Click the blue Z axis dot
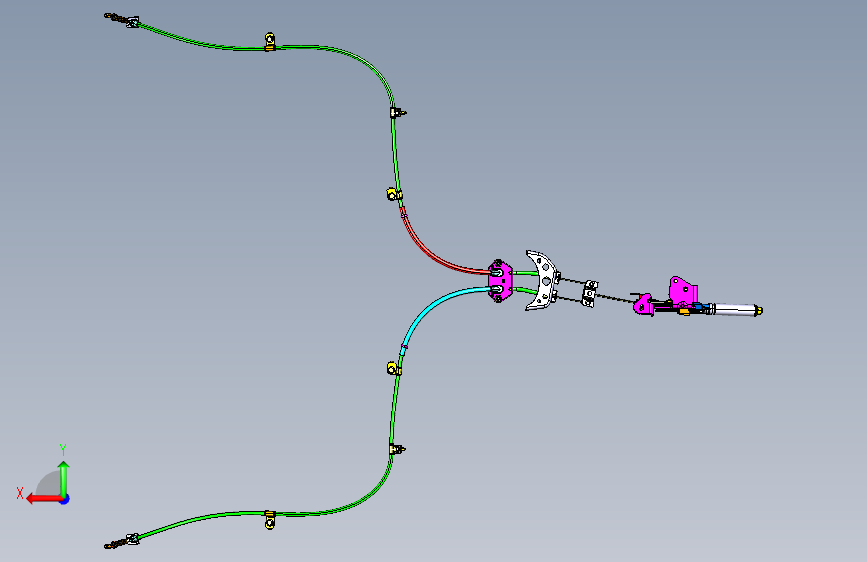This screenshot has height=562, width=867. click(x=65, y=499)
